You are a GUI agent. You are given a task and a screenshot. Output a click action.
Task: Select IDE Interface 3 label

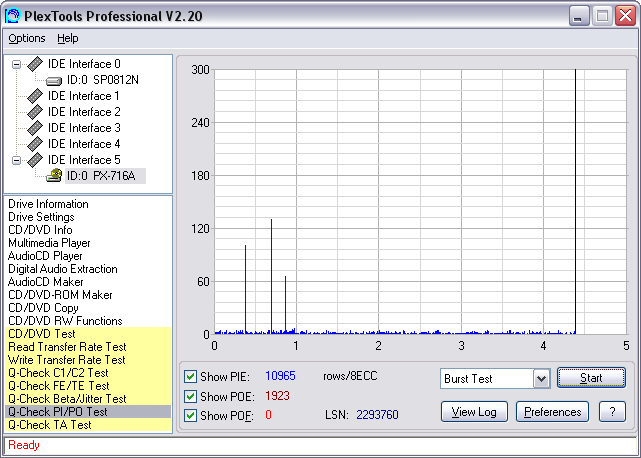(x=84, y=128)
